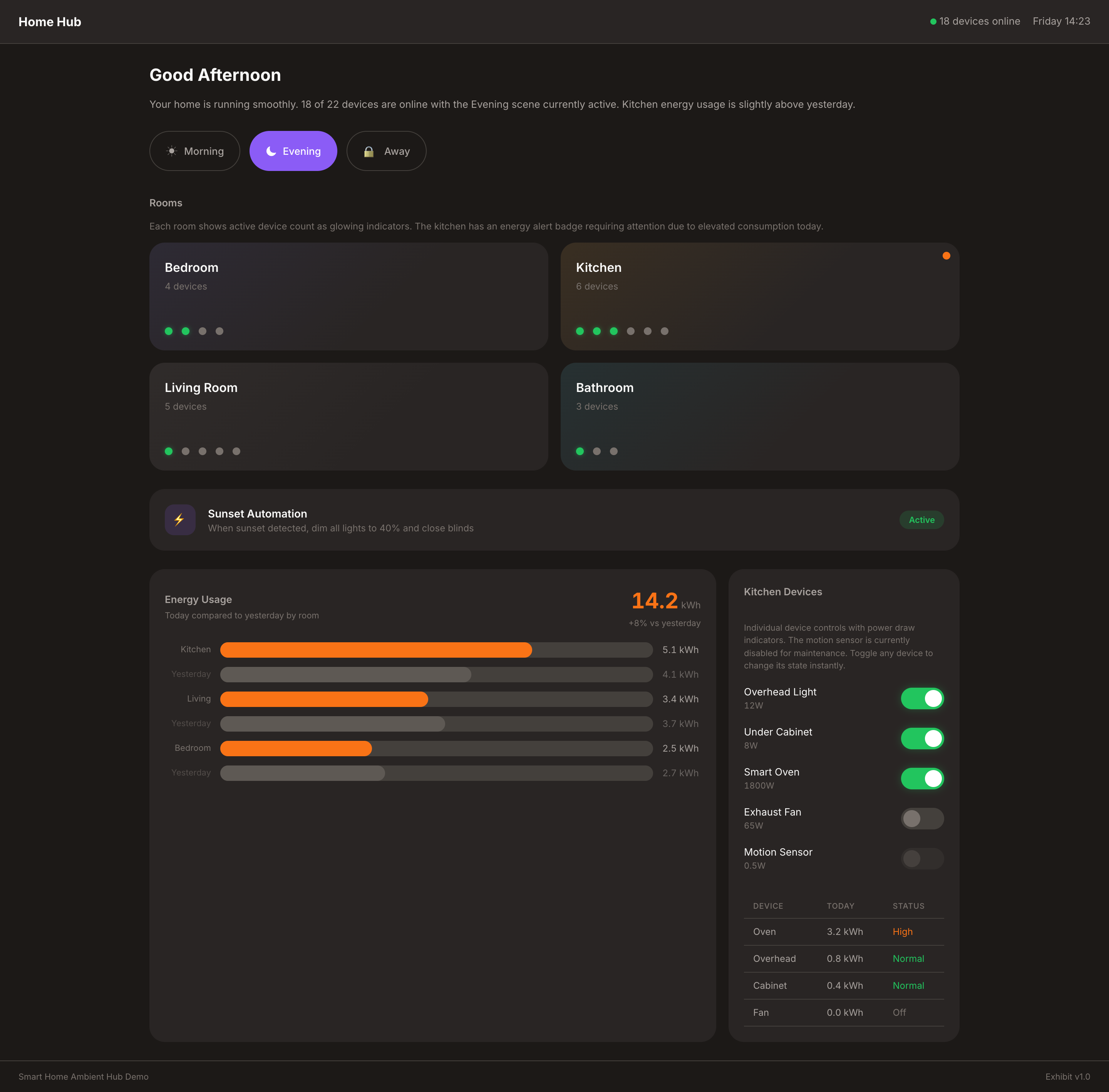Click the lightning bolt automation icon

pos(179,519)
